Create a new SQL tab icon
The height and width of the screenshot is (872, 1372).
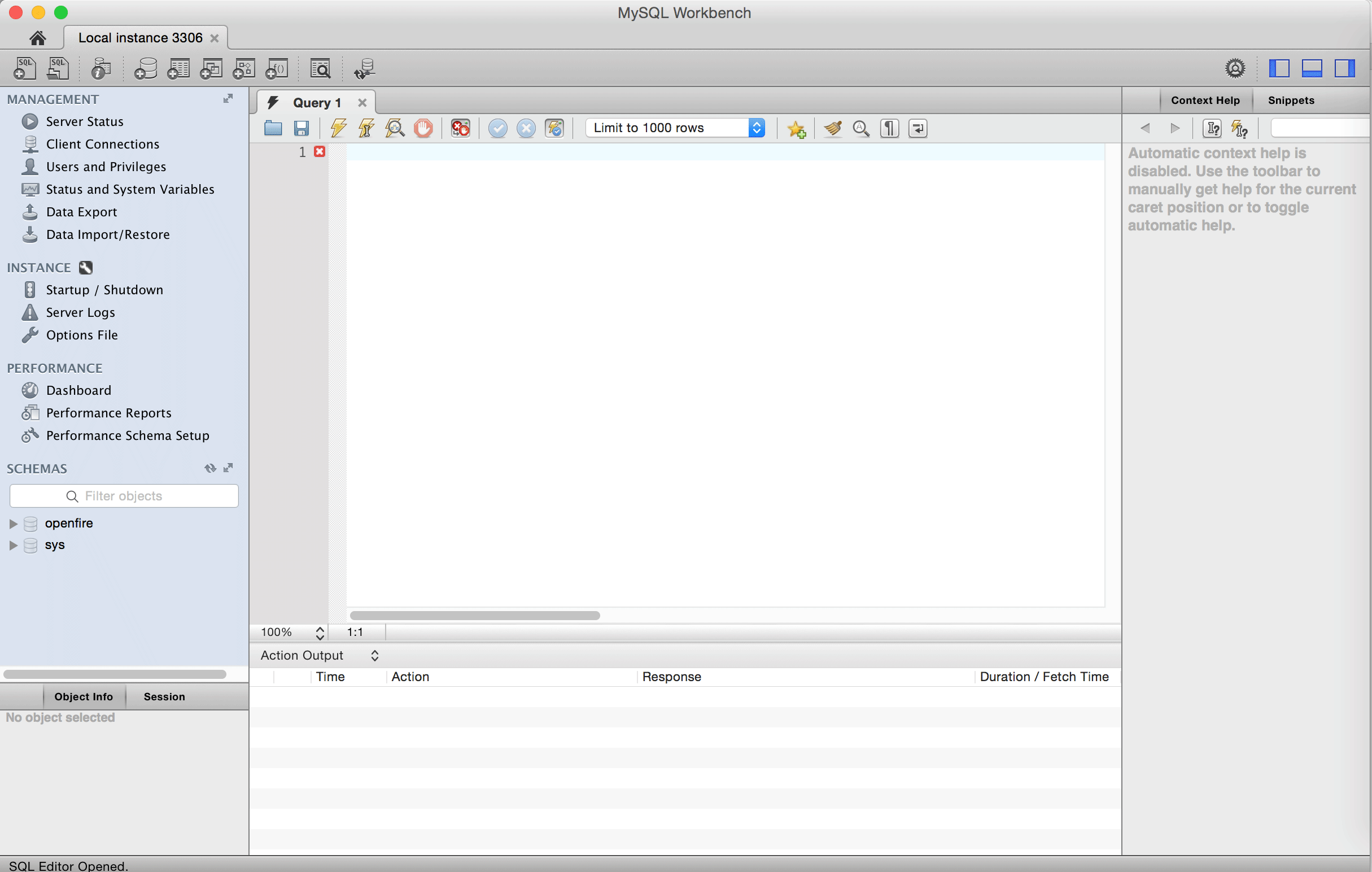tap(24, 68)
